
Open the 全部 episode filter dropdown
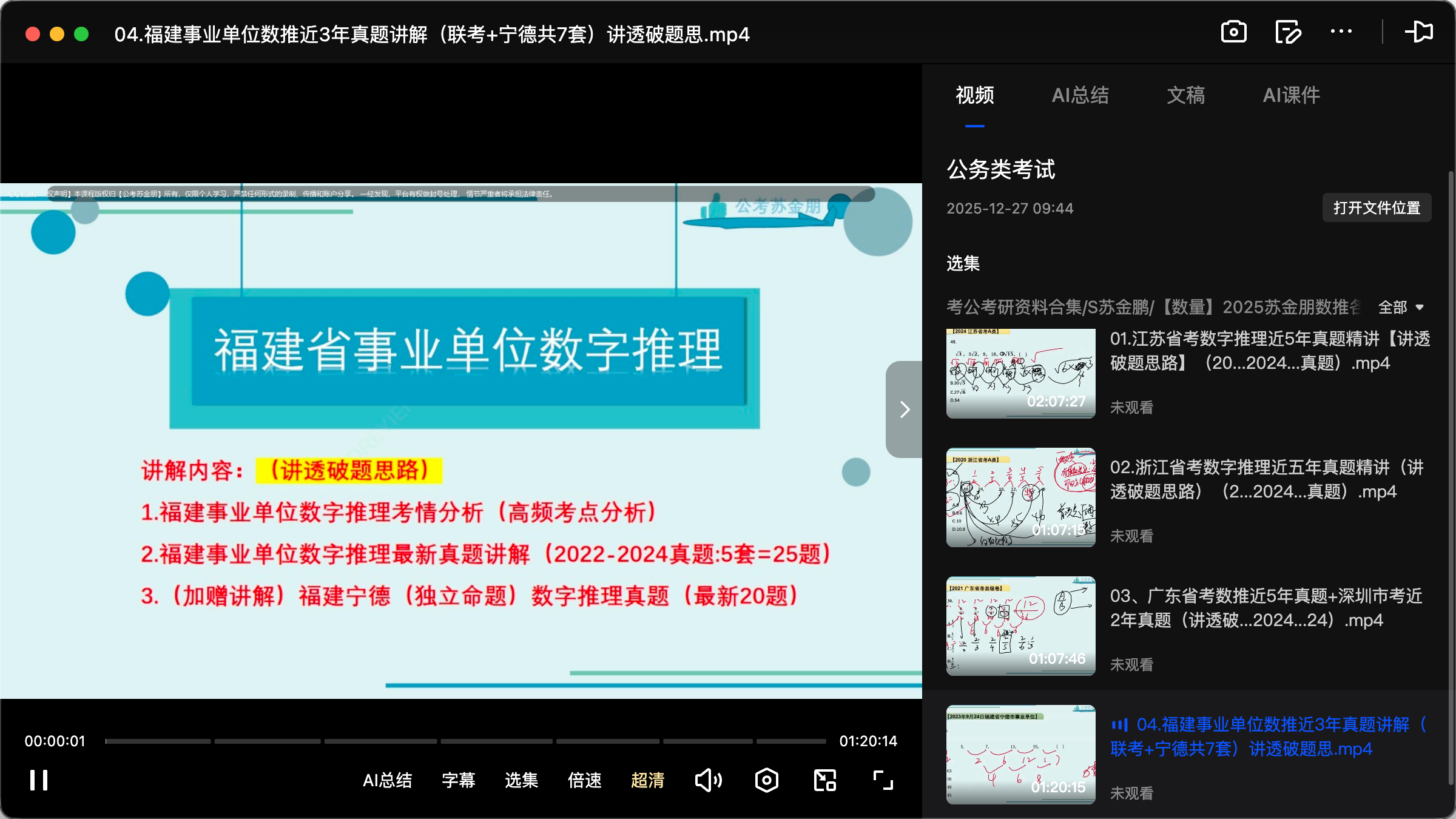(x=1400, y=308)
